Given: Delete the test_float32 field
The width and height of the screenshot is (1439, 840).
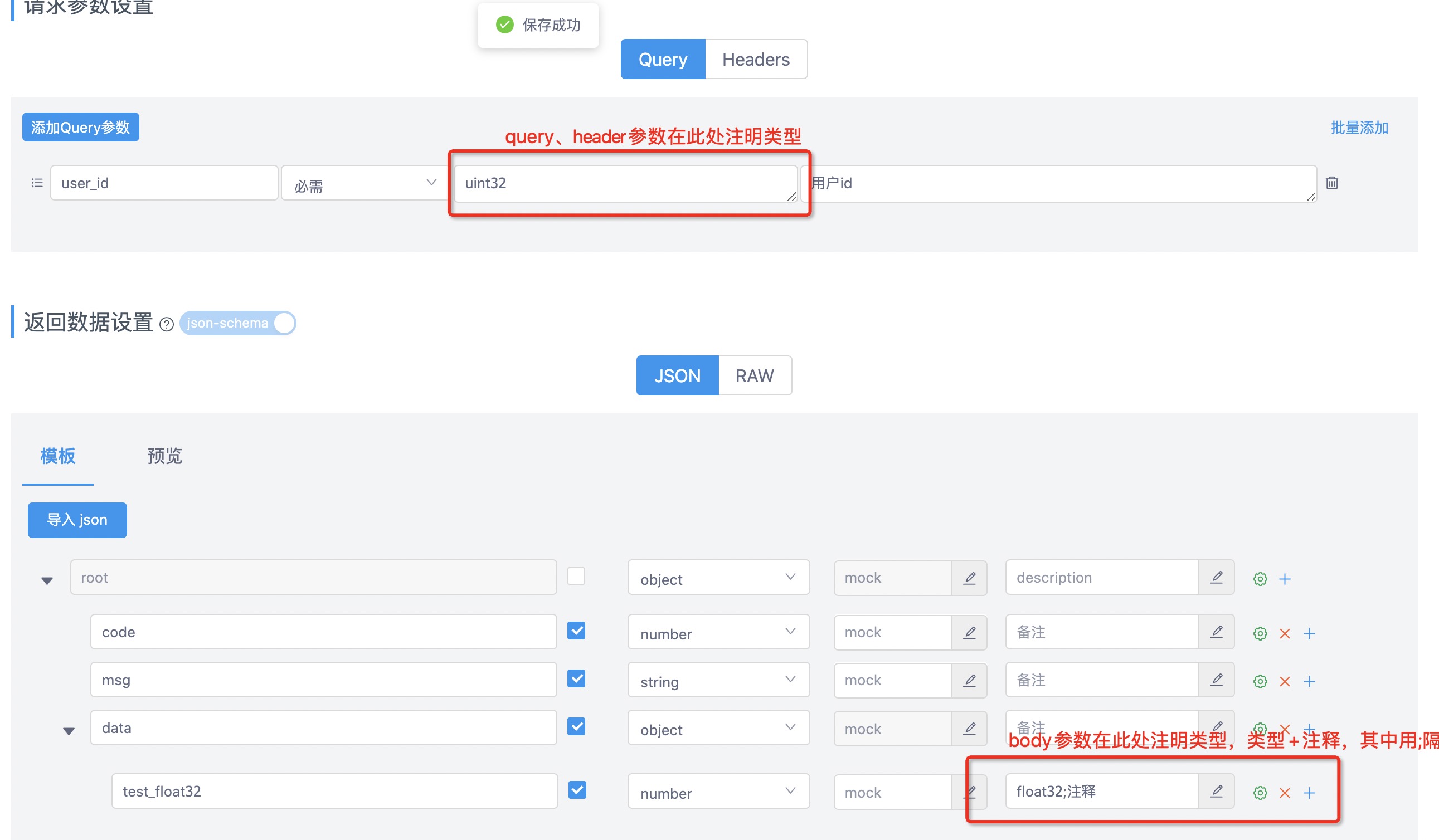Looking at the screenshot, I should click(1285, 793).
